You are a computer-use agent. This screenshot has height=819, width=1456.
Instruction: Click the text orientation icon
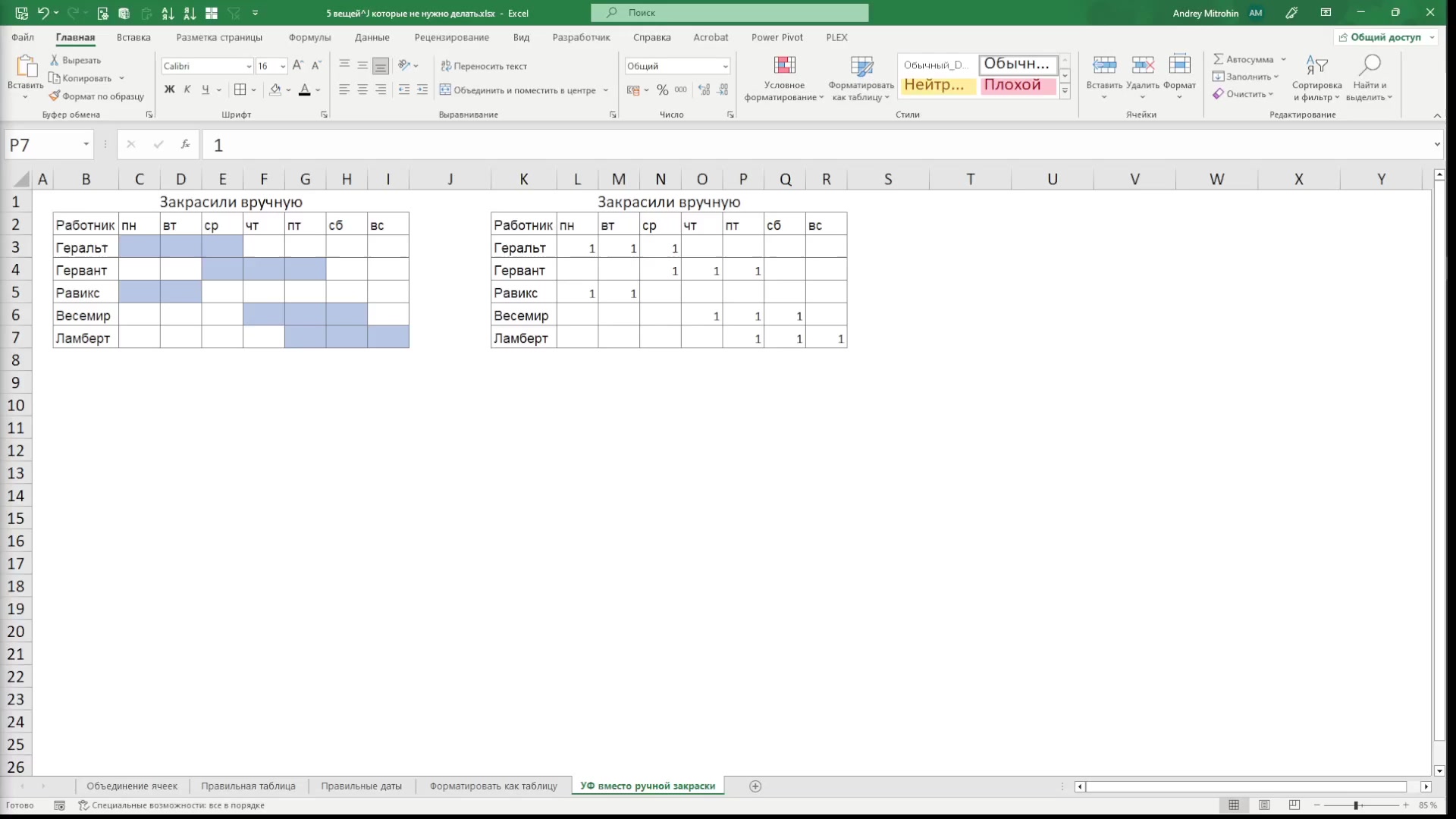405,66
